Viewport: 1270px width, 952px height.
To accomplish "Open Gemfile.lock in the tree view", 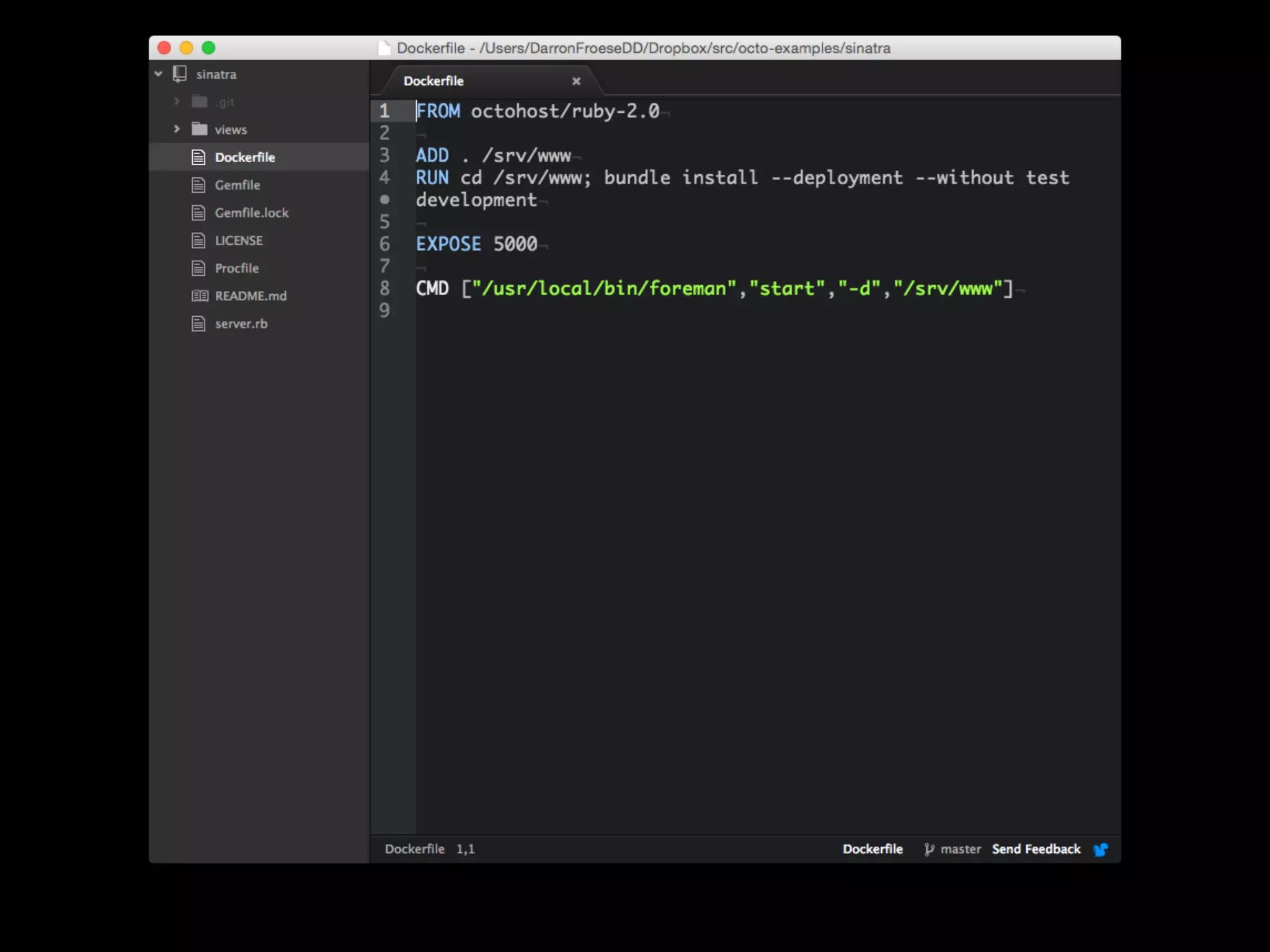I will tap(251, 213).
